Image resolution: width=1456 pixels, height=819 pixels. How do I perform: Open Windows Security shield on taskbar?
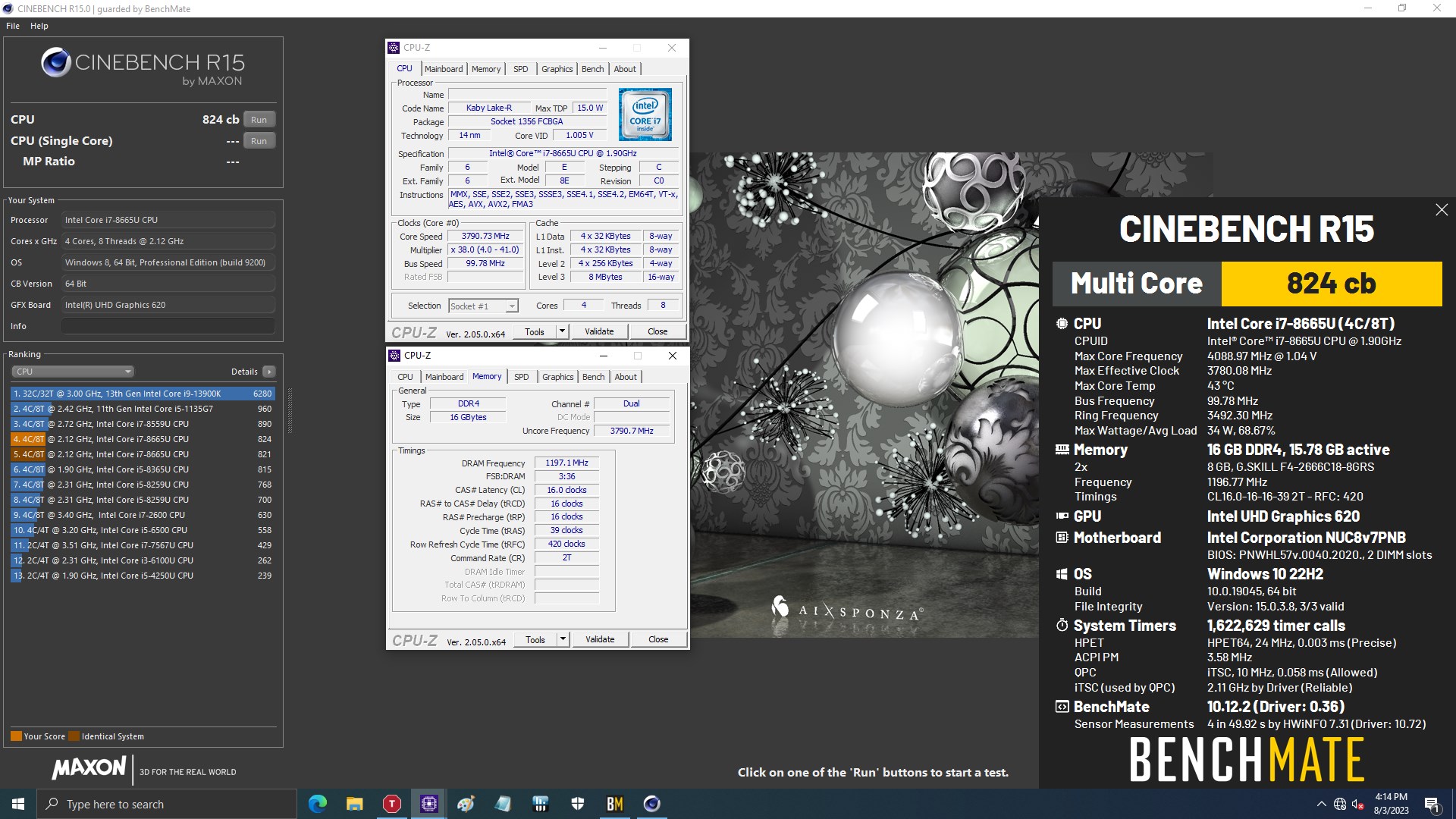577,804
